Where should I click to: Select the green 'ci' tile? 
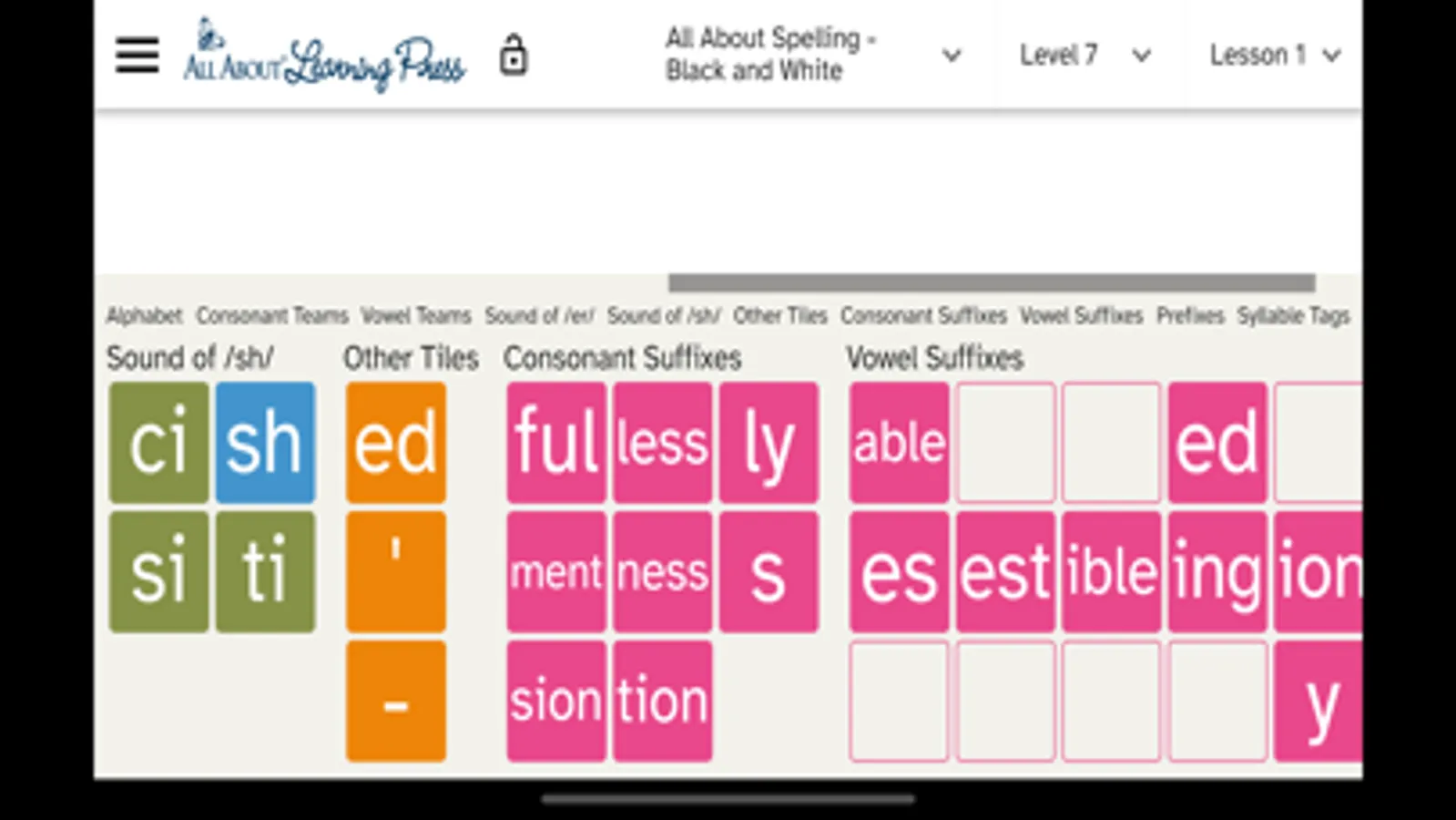[x=159, y=443]
